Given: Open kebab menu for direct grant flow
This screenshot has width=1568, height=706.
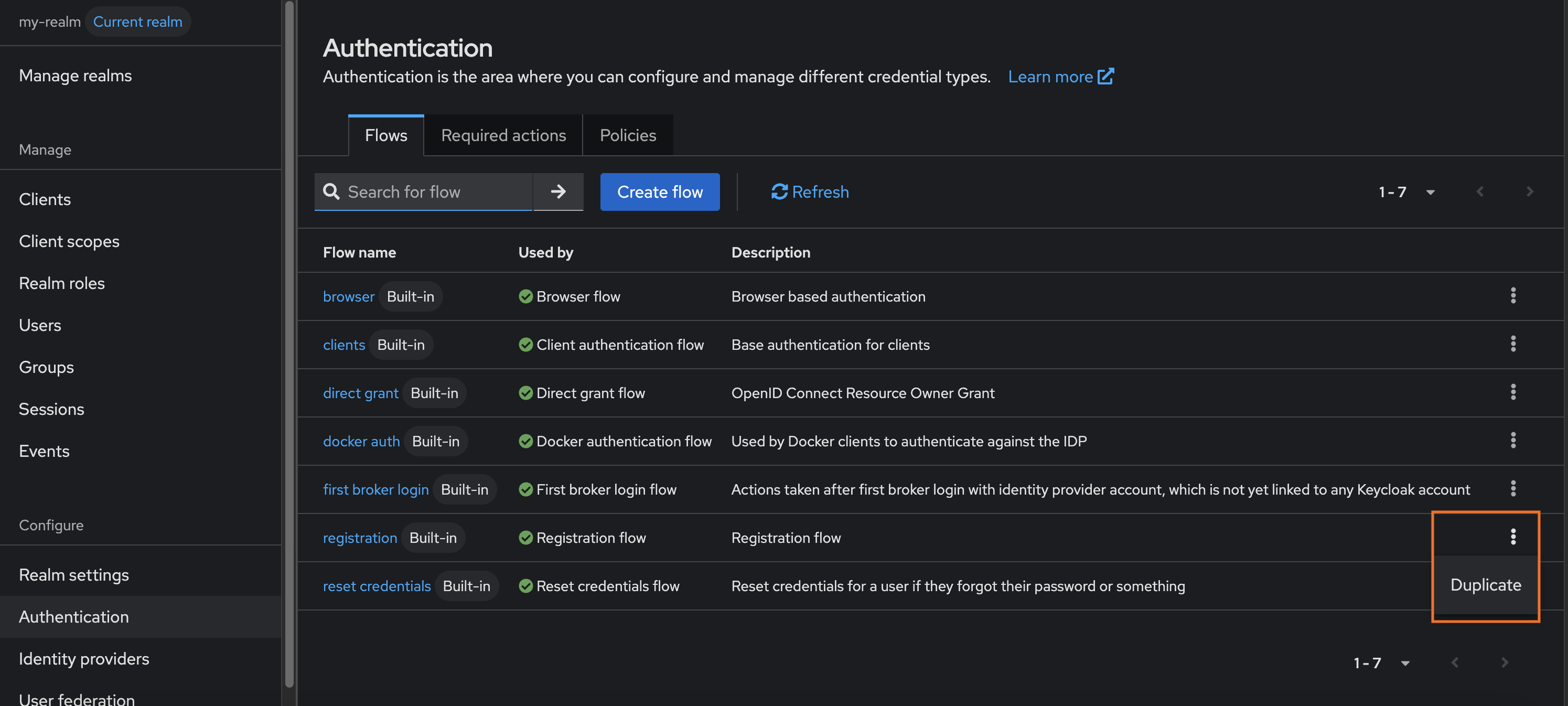Looking at the screenshot, I should pos(1512,392).
